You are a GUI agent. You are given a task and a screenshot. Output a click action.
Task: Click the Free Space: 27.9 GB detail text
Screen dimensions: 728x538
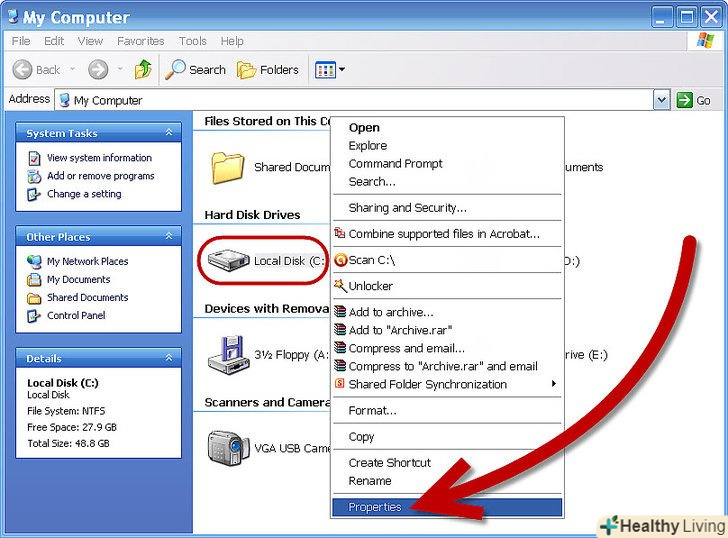click(72, 427)
